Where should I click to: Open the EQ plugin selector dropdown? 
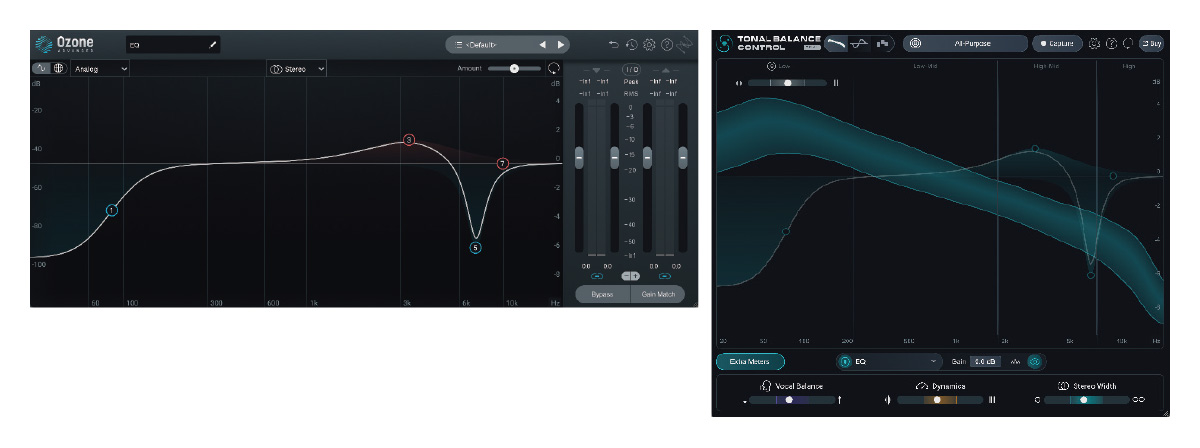click(890, 361)
